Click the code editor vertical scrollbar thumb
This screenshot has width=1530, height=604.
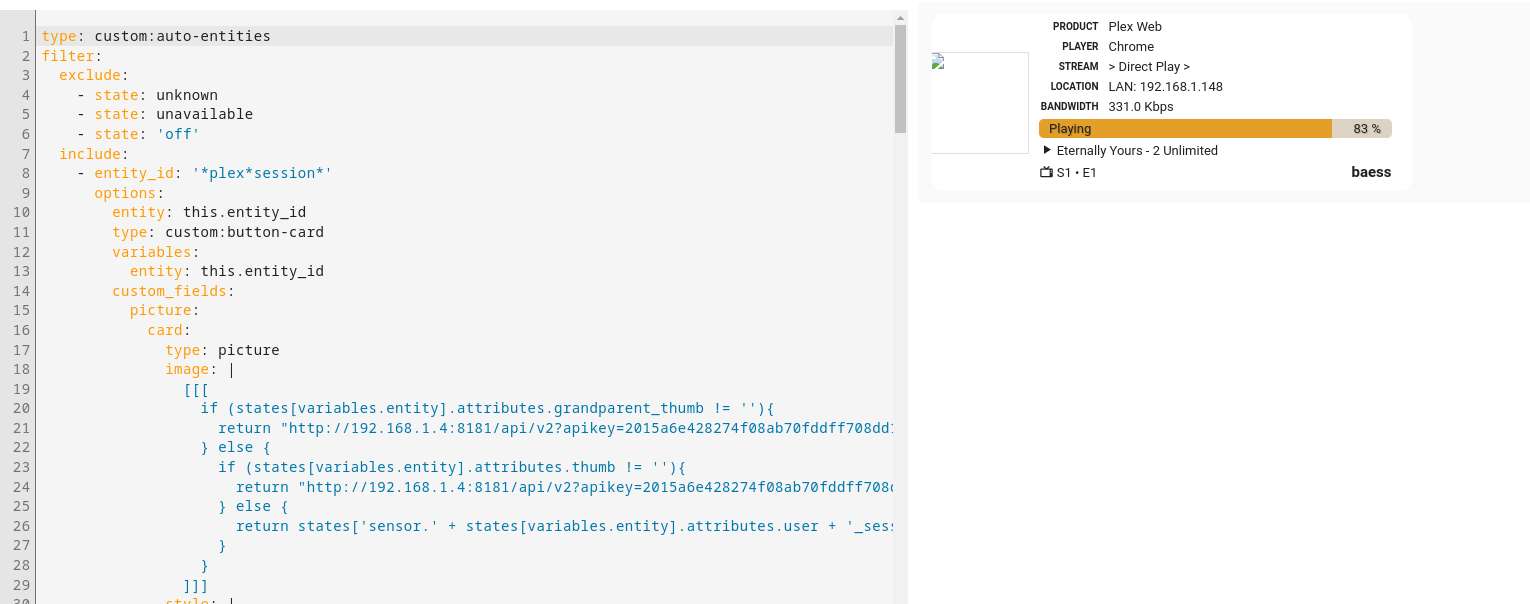point(900,80)
